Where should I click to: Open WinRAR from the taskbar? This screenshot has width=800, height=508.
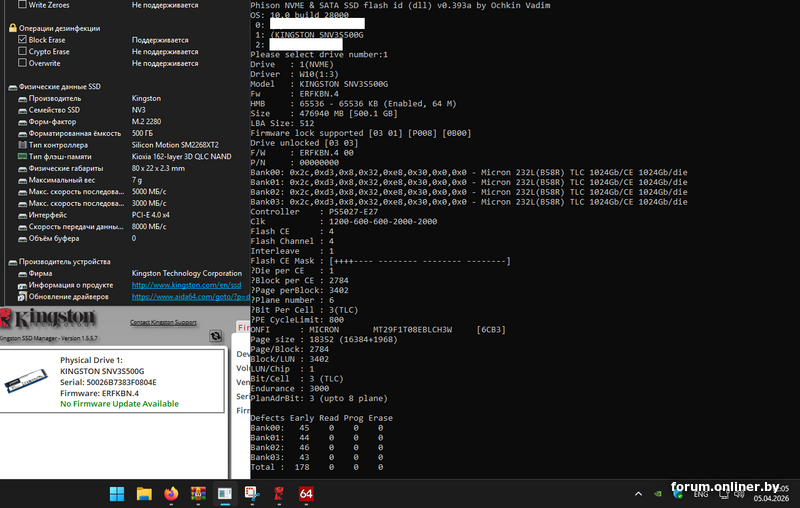click(198, 493)
